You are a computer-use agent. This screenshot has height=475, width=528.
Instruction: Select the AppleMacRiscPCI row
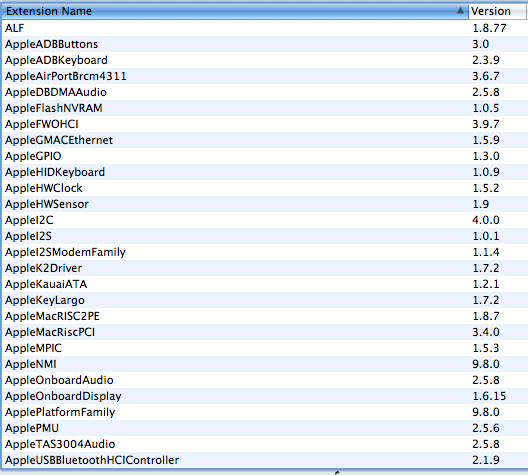point(265,332)
